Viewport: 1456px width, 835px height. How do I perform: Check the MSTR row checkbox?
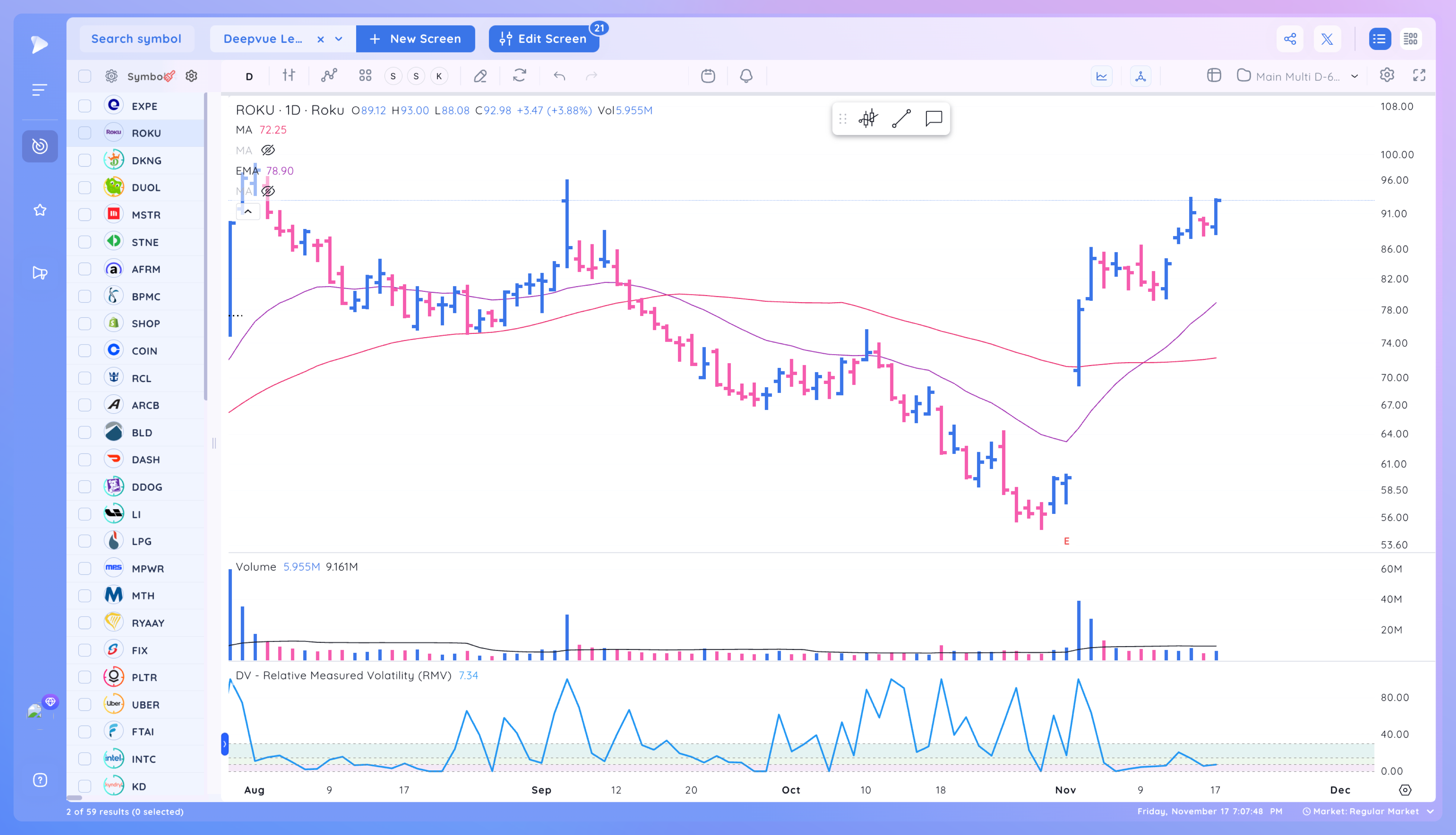tap(85, 215)
